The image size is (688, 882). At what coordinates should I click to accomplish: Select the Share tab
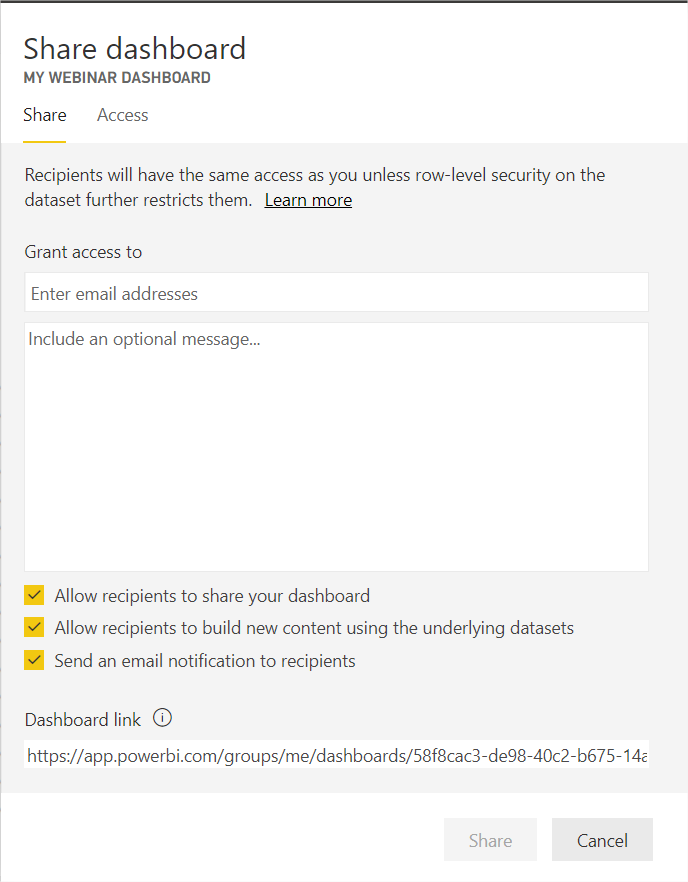pos(44,115)
